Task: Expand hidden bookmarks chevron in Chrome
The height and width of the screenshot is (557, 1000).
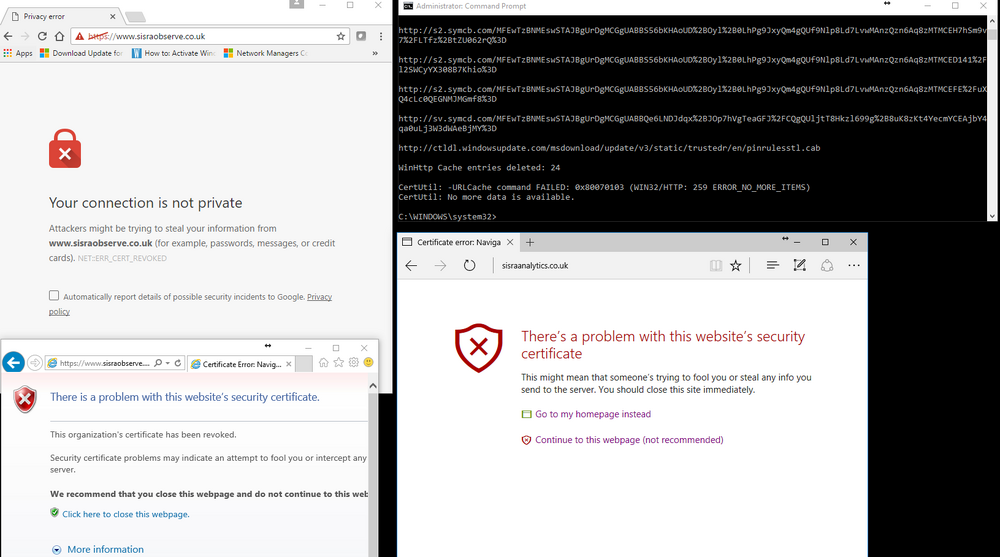Action: pos(375,53)
